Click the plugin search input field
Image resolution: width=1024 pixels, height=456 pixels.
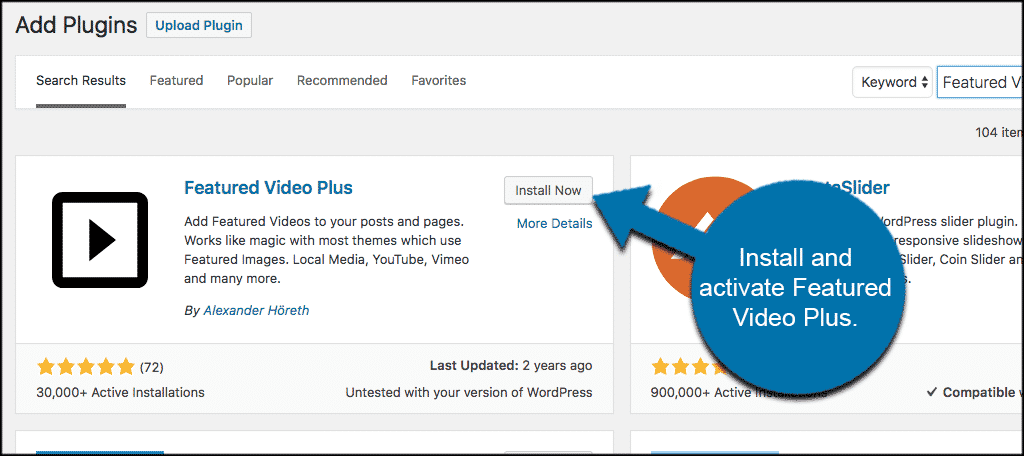(x=980, y=82)
